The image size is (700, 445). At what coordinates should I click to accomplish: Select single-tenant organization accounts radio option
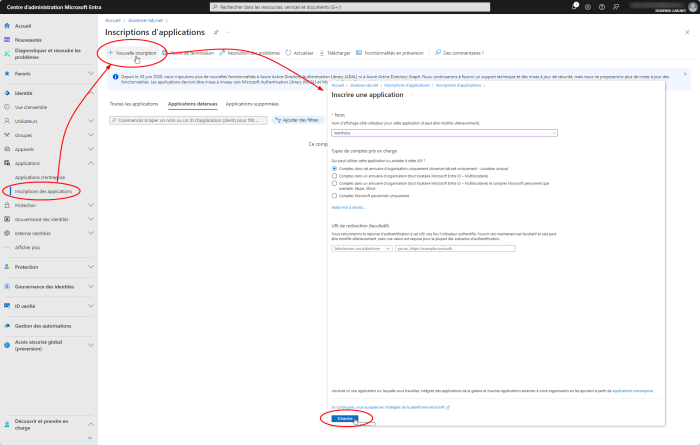tap(334, 168)
